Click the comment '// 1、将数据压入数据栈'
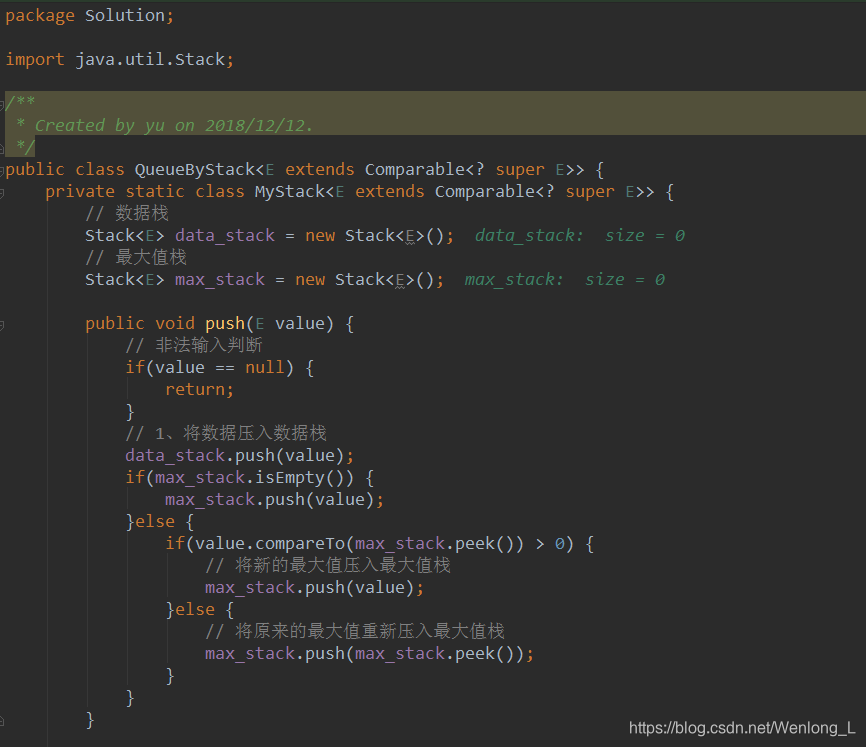 coord(226,433)
